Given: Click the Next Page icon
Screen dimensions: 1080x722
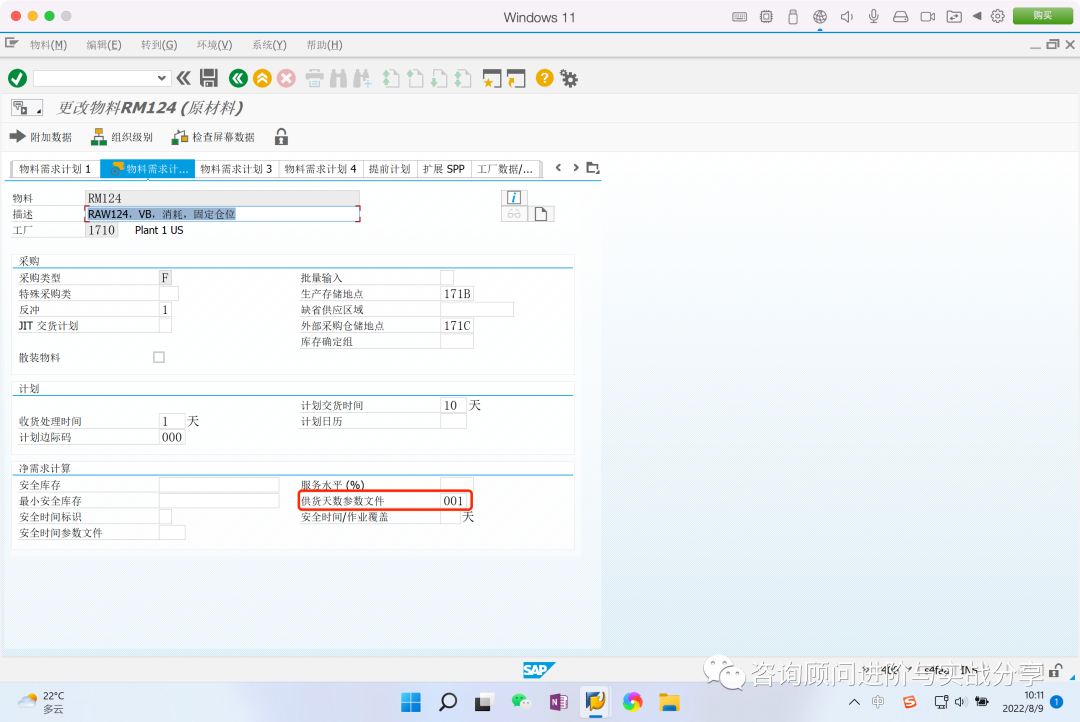Looking at the screenshot, I should point(439,79).
